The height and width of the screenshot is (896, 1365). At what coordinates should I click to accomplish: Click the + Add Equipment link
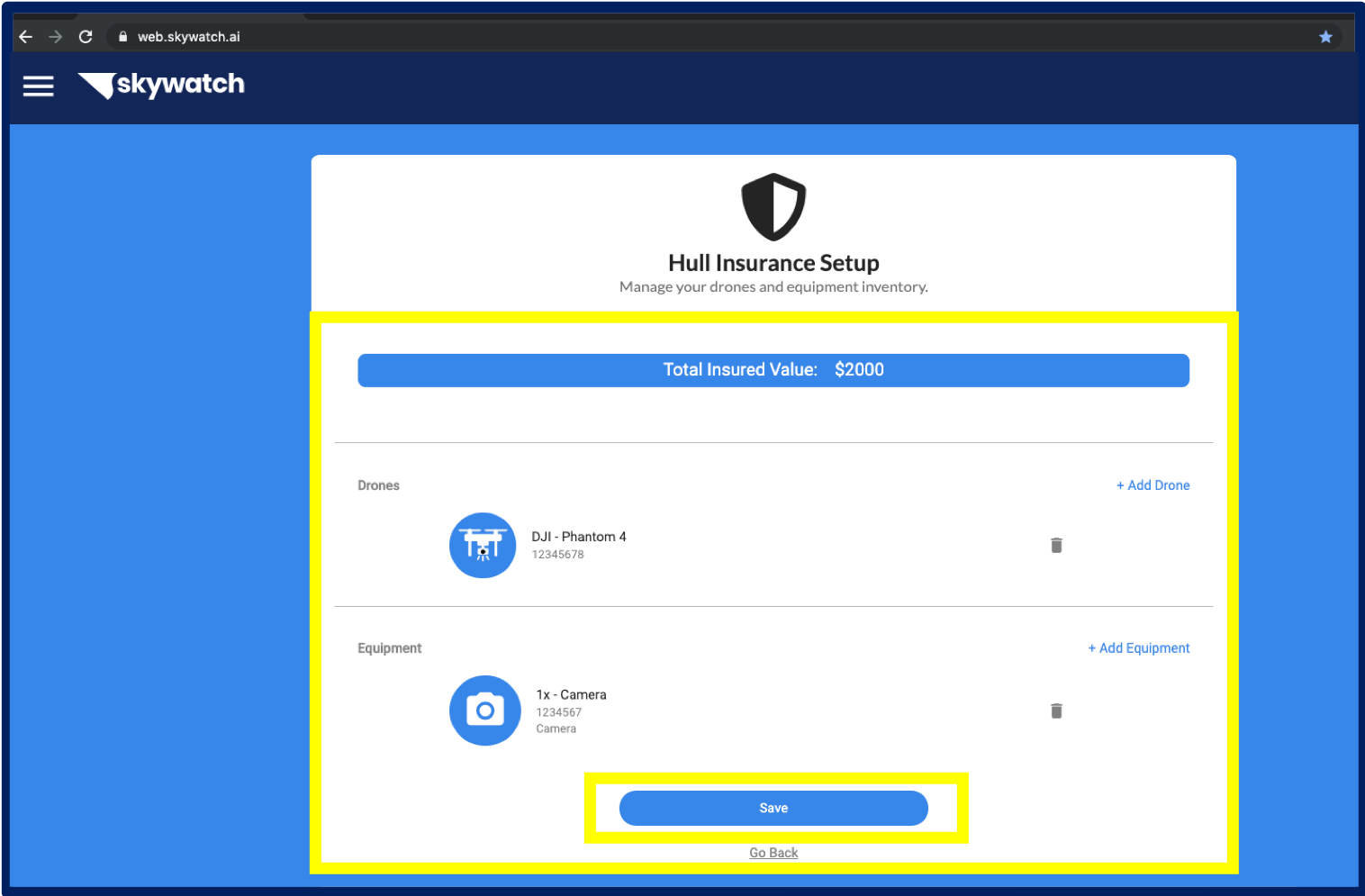click(x=1138, y=648)
